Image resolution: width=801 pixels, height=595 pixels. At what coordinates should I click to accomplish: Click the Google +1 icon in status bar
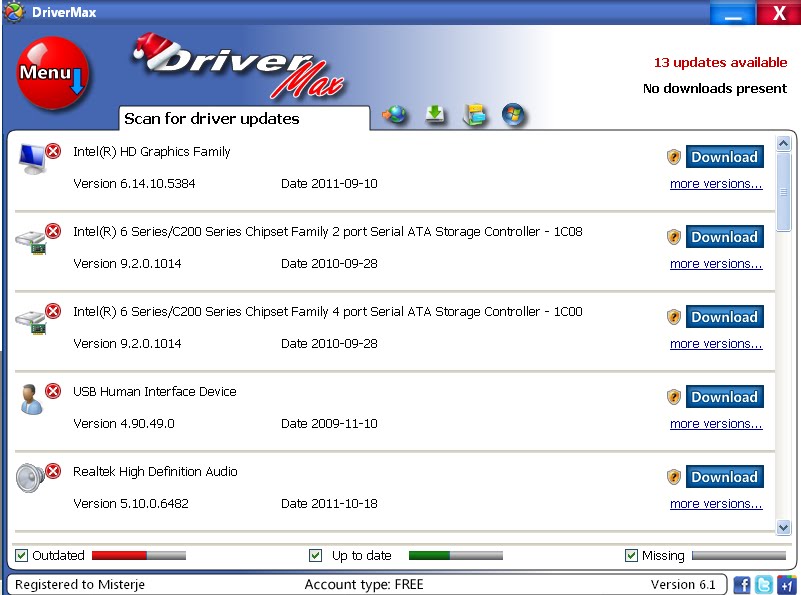(x=787, y=584)
